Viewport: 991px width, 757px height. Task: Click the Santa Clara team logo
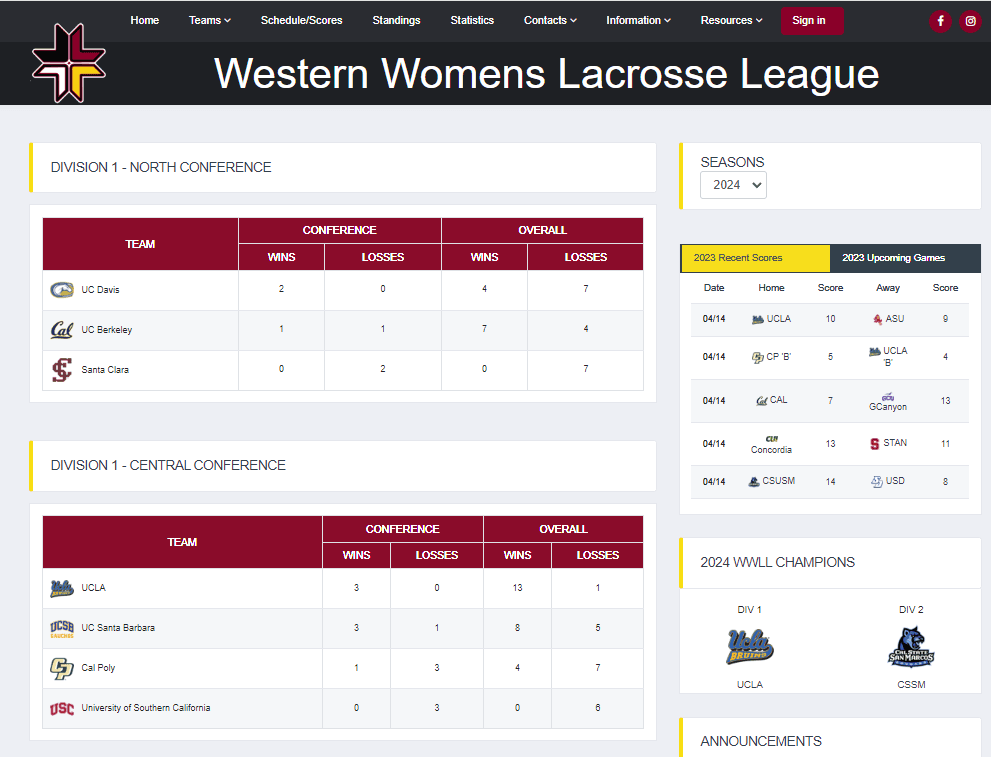(62, 370)
